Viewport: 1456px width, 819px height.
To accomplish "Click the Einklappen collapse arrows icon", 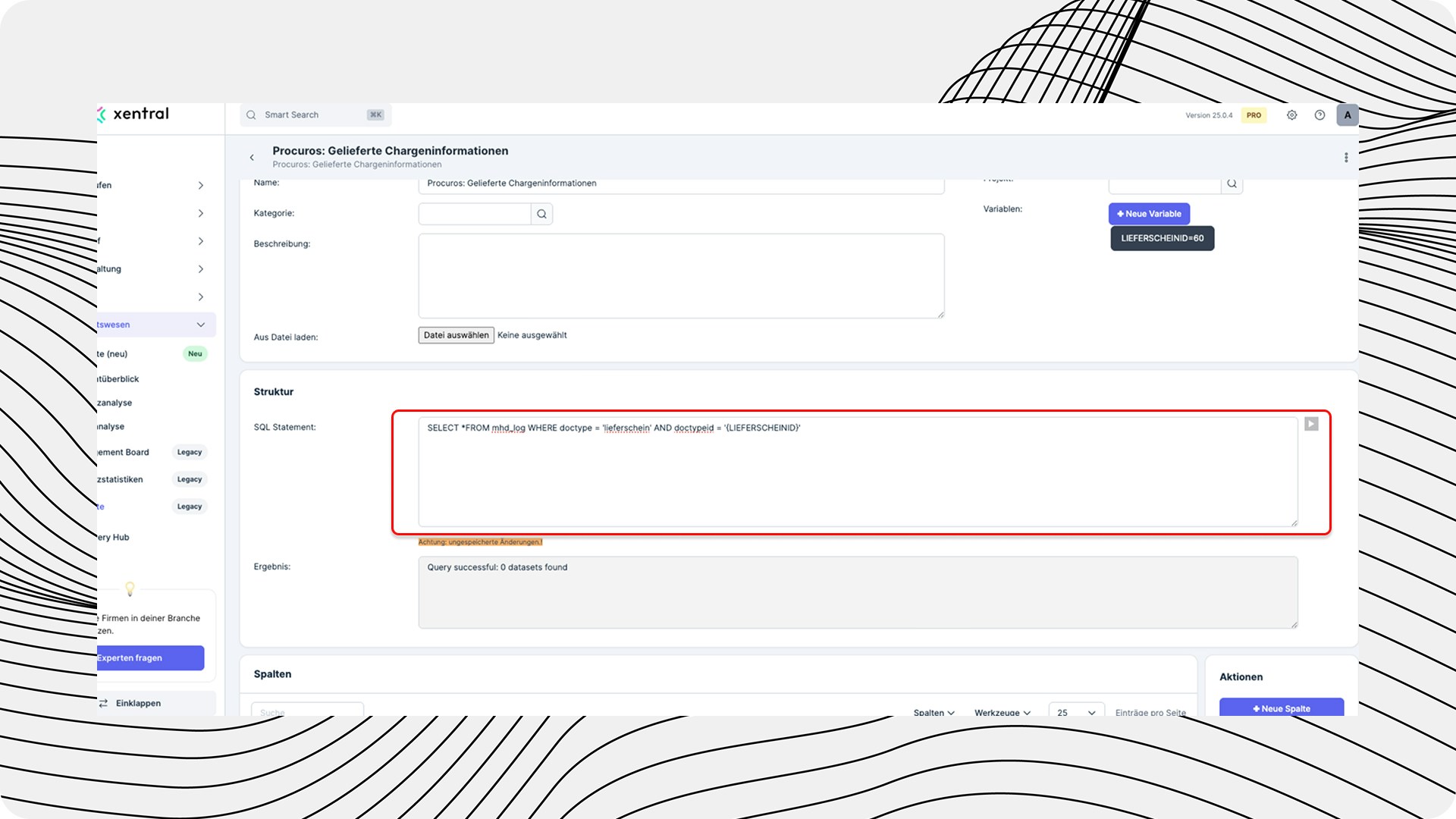I will coord(103,703).
